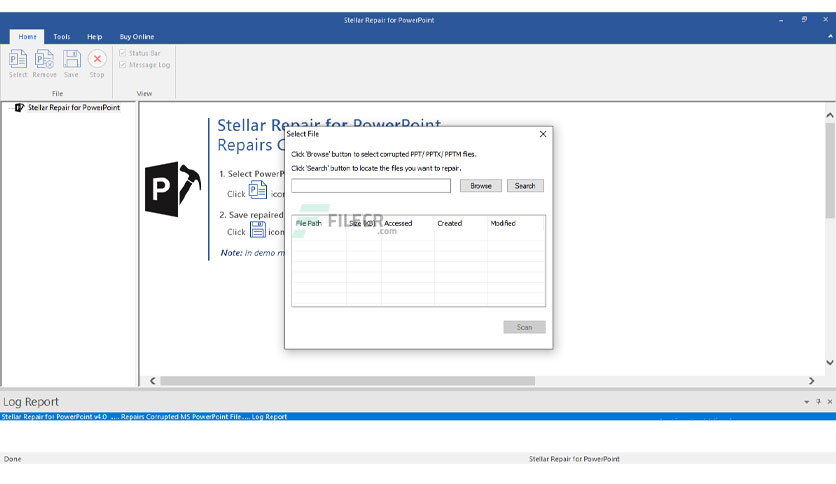This screenshot has width=836, height=484.
Task: Click the Browse button in Select File
Action: (x=480, y=185)
